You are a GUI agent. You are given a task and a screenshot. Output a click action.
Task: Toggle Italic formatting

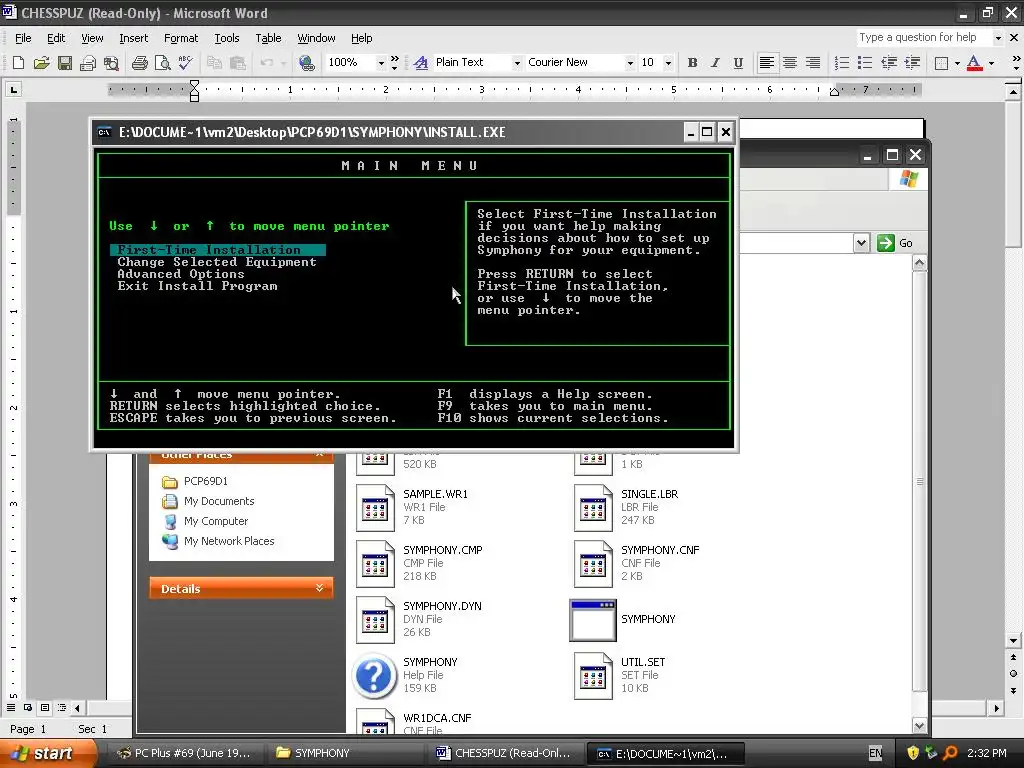715,63
